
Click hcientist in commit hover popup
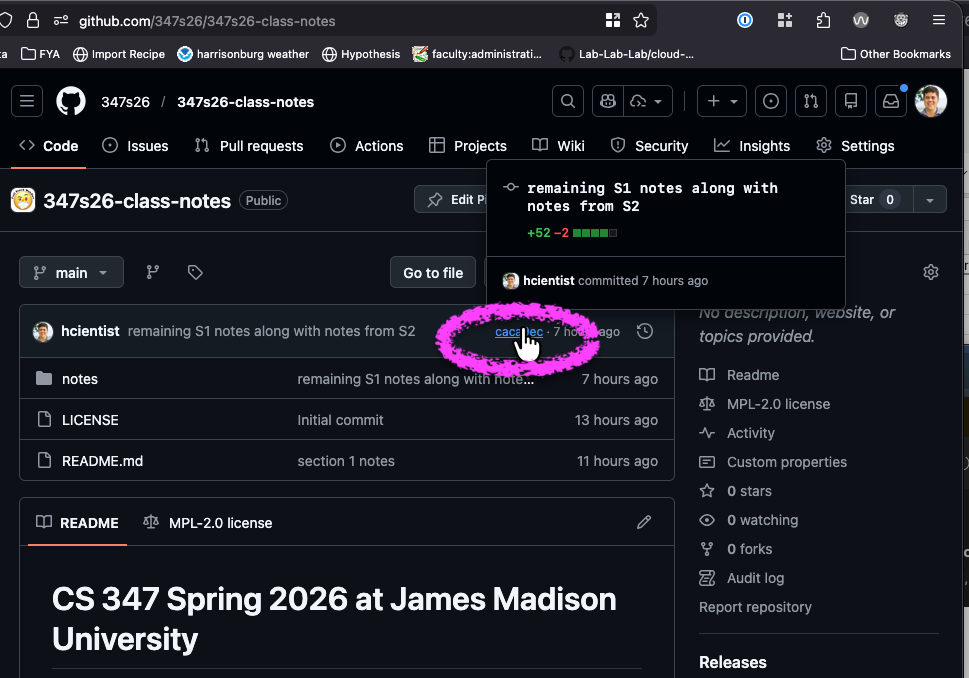tap(549, 281)
